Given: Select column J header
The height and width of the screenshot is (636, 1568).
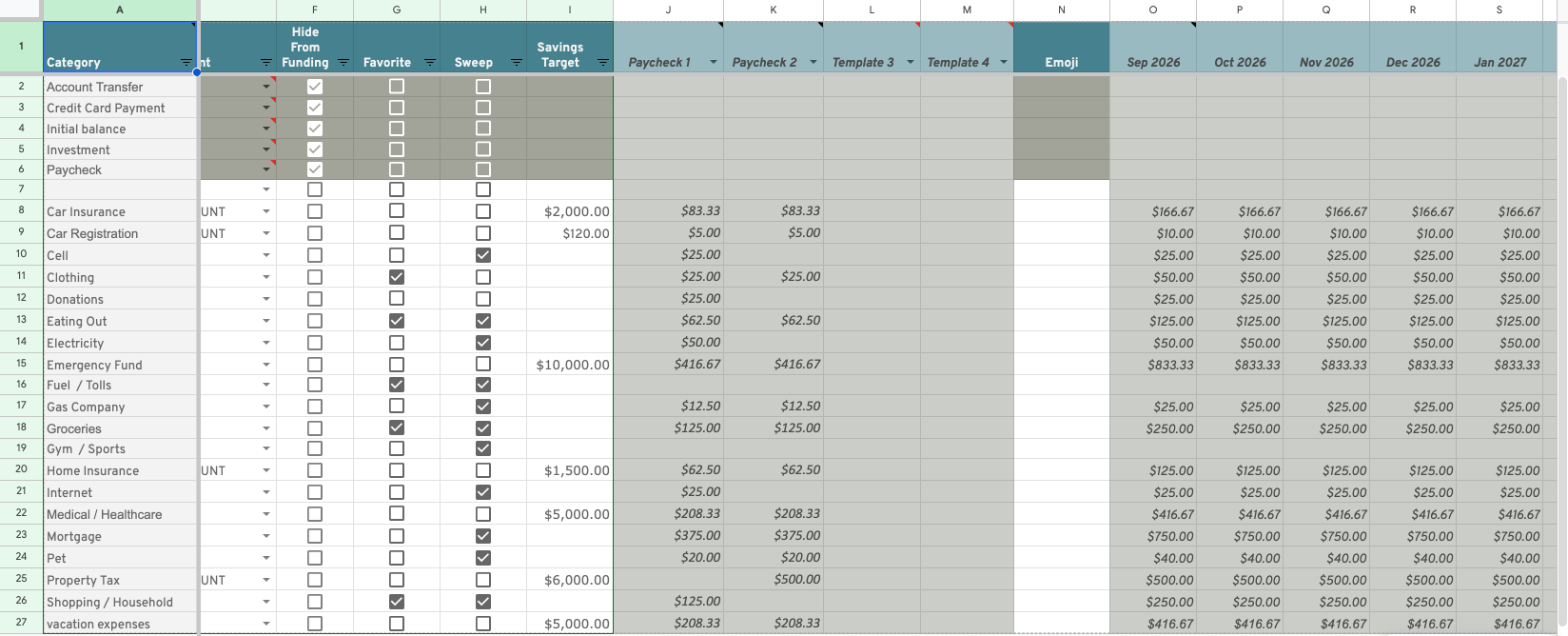Looking at the screenshot, I should 668,10.
